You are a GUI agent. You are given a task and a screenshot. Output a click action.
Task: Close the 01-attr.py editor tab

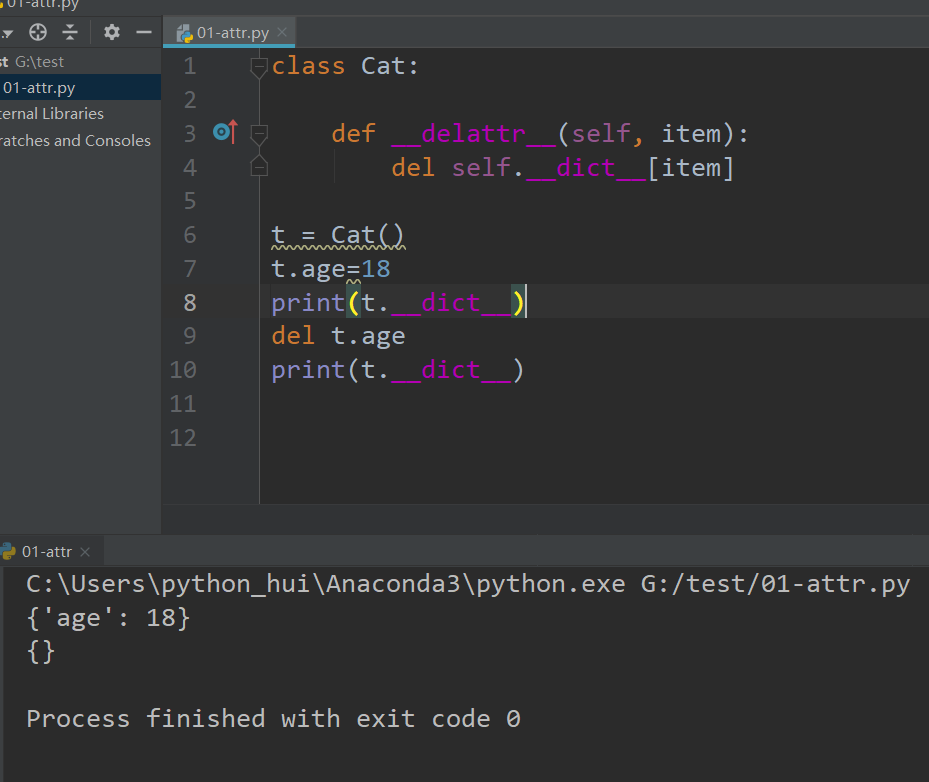[283, 32]
